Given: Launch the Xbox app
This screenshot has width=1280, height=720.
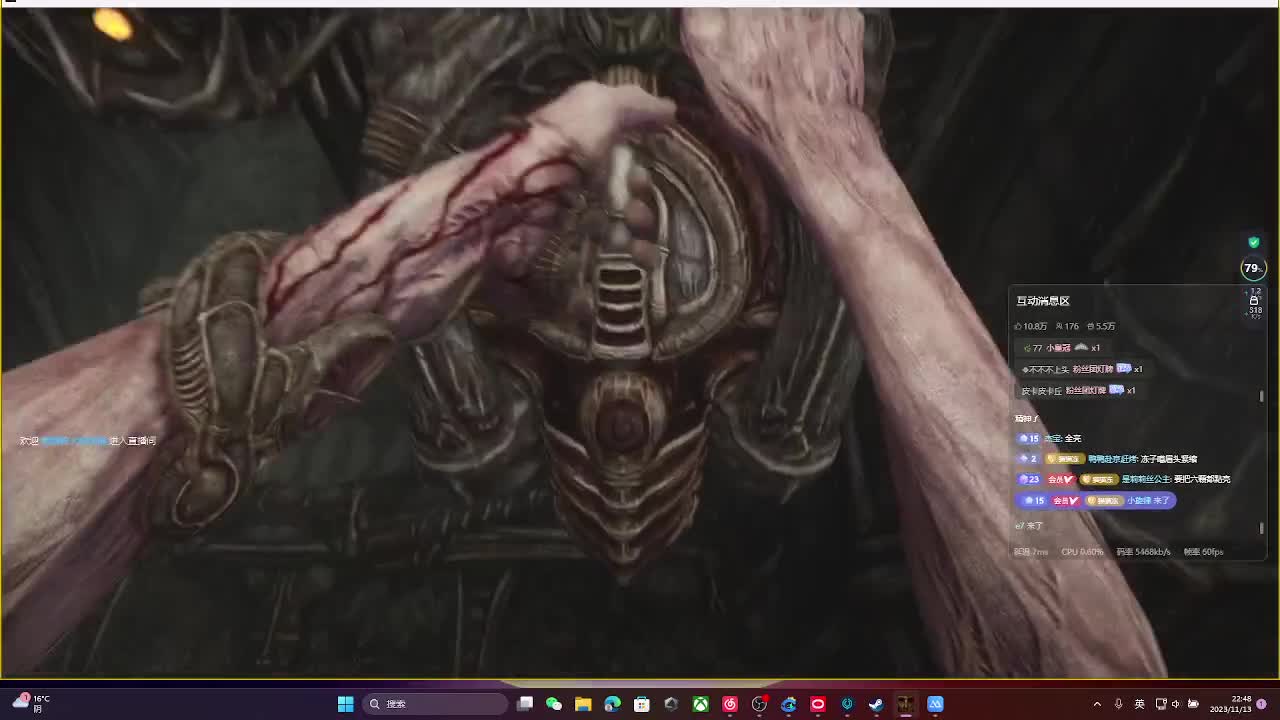Looking at the screenshot, I should [701, 704].
